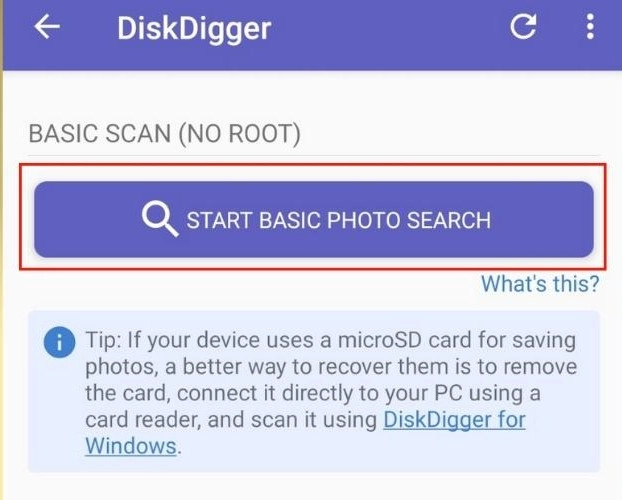Open the three-dot overflow menu
This screenshot has height=500, width=622.
(x=590, y=27)
